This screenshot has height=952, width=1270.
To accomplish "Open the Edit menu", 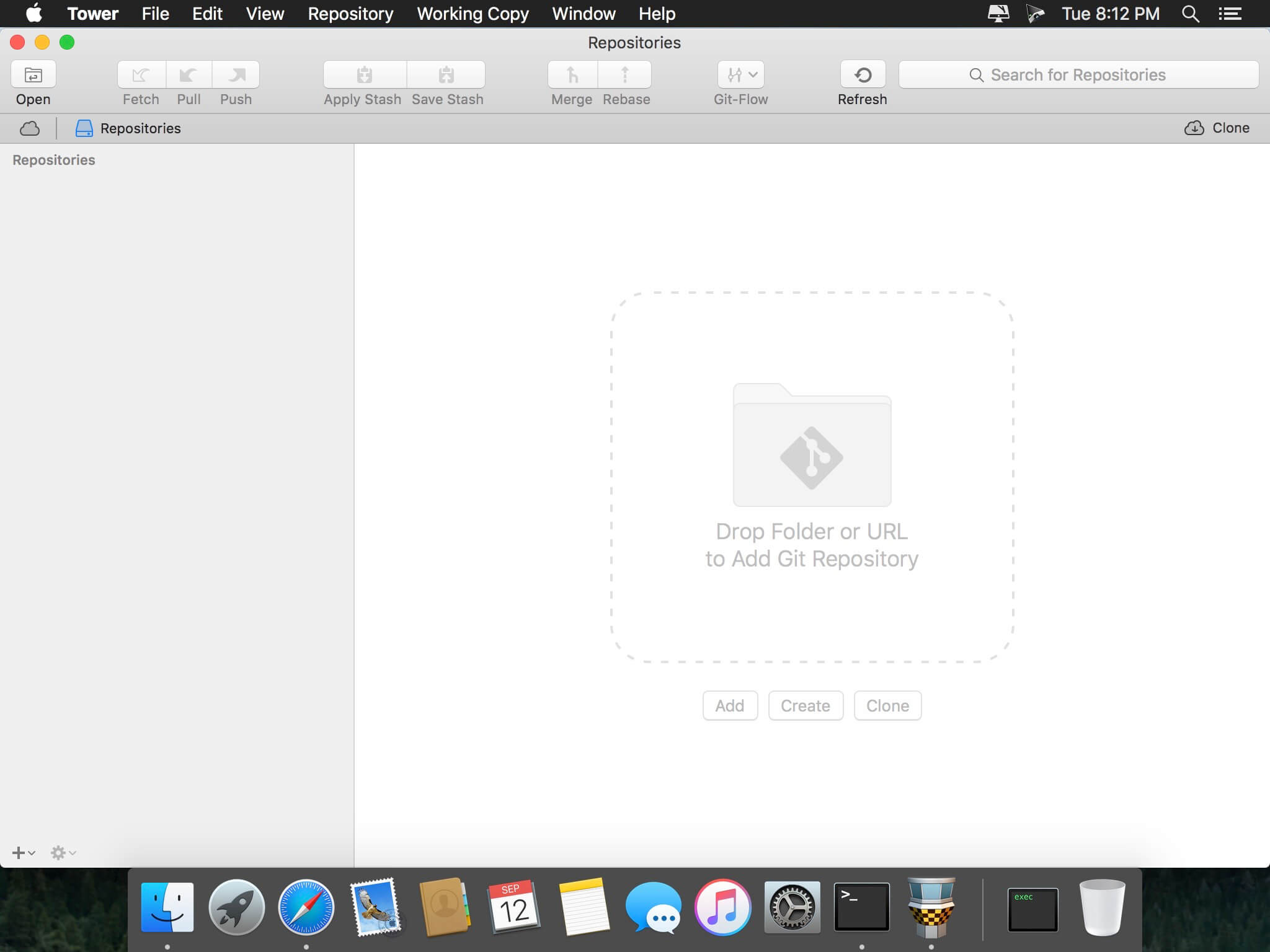I will pyautogui.click(x=207, y=14).
